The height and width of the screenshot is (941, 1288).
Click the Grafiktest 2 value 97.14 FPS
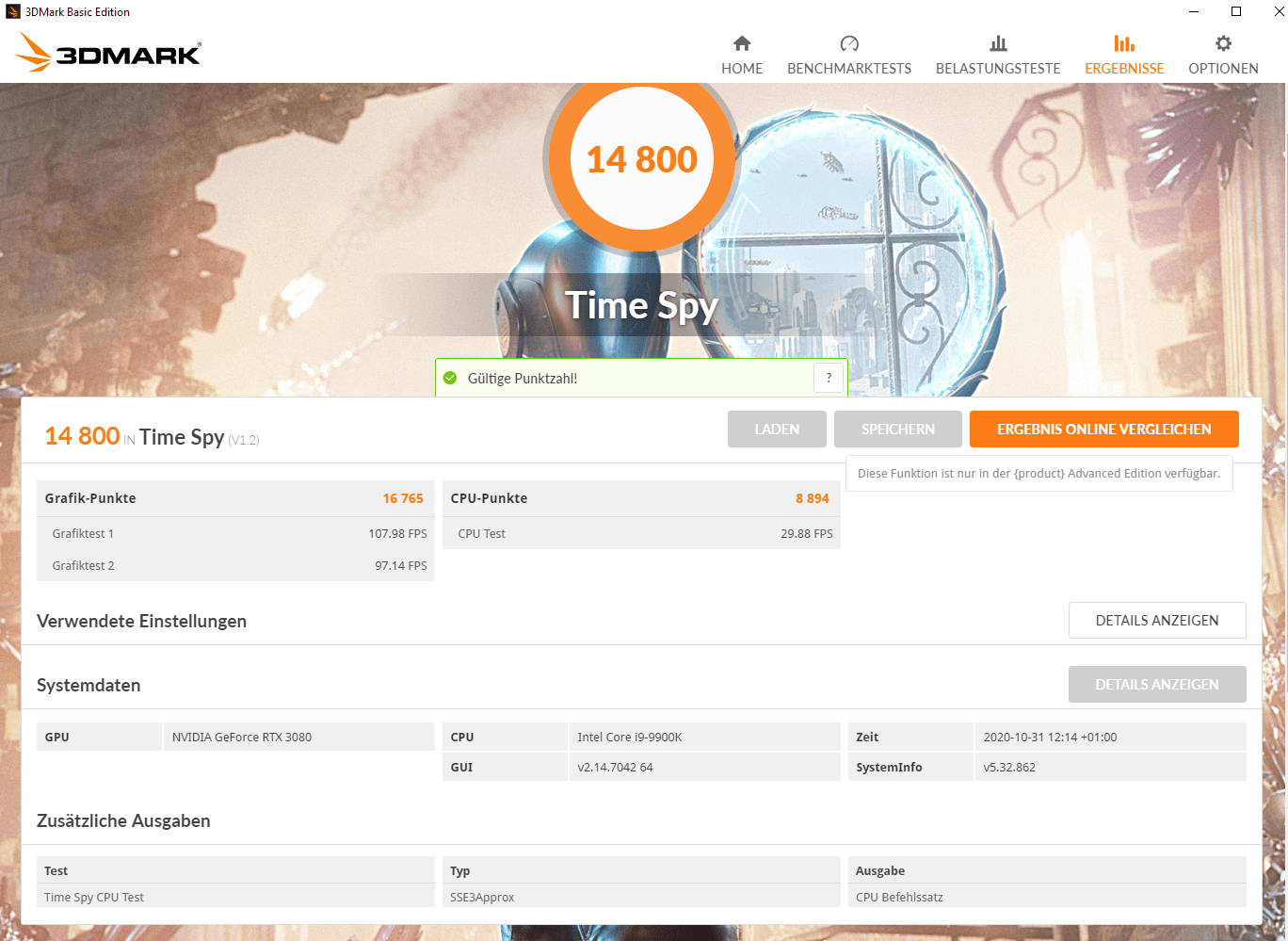401,565
